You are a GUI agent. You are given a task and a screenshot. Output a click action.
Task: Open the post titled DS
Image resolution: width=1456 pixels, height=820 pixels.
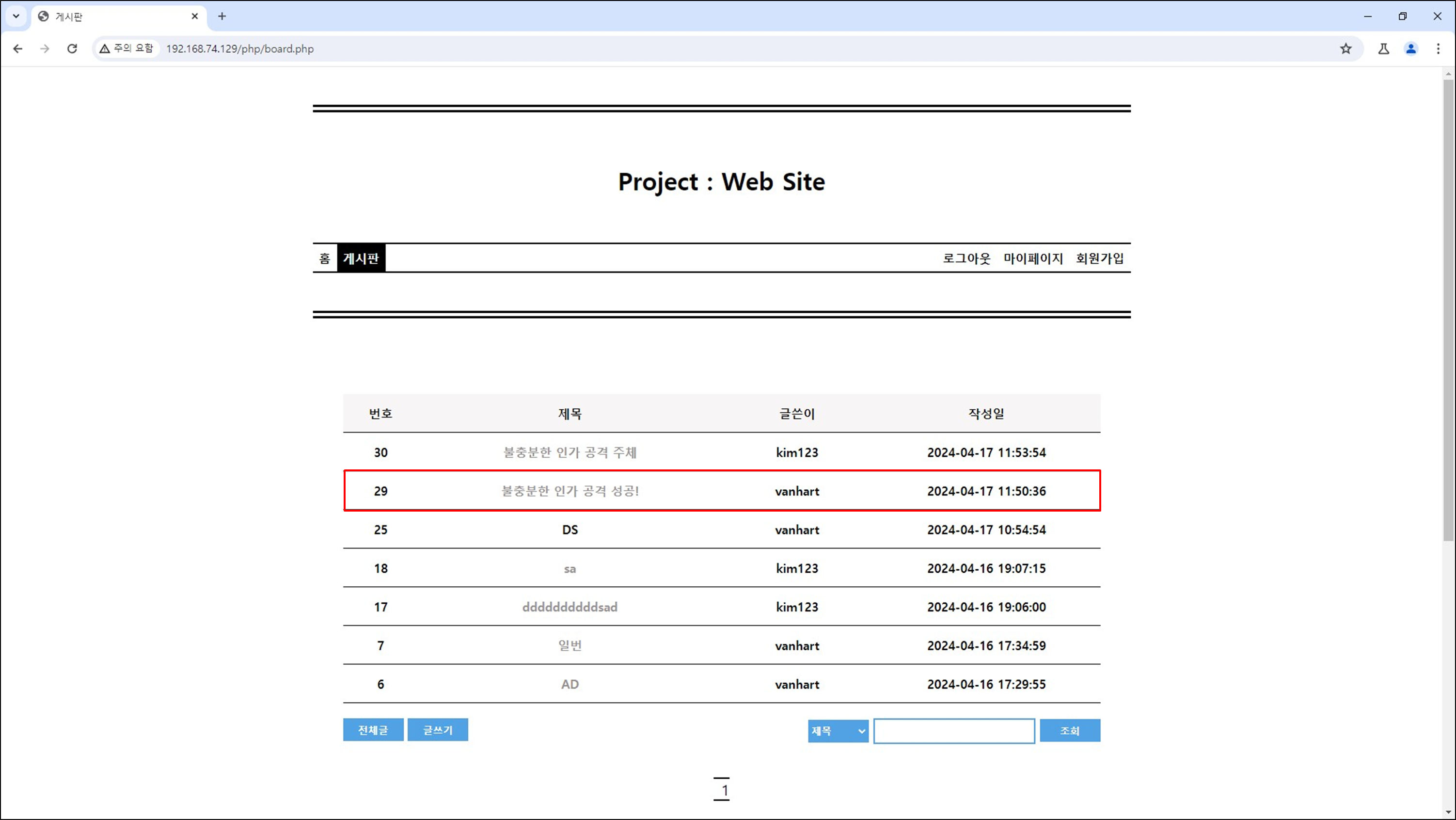570,530
